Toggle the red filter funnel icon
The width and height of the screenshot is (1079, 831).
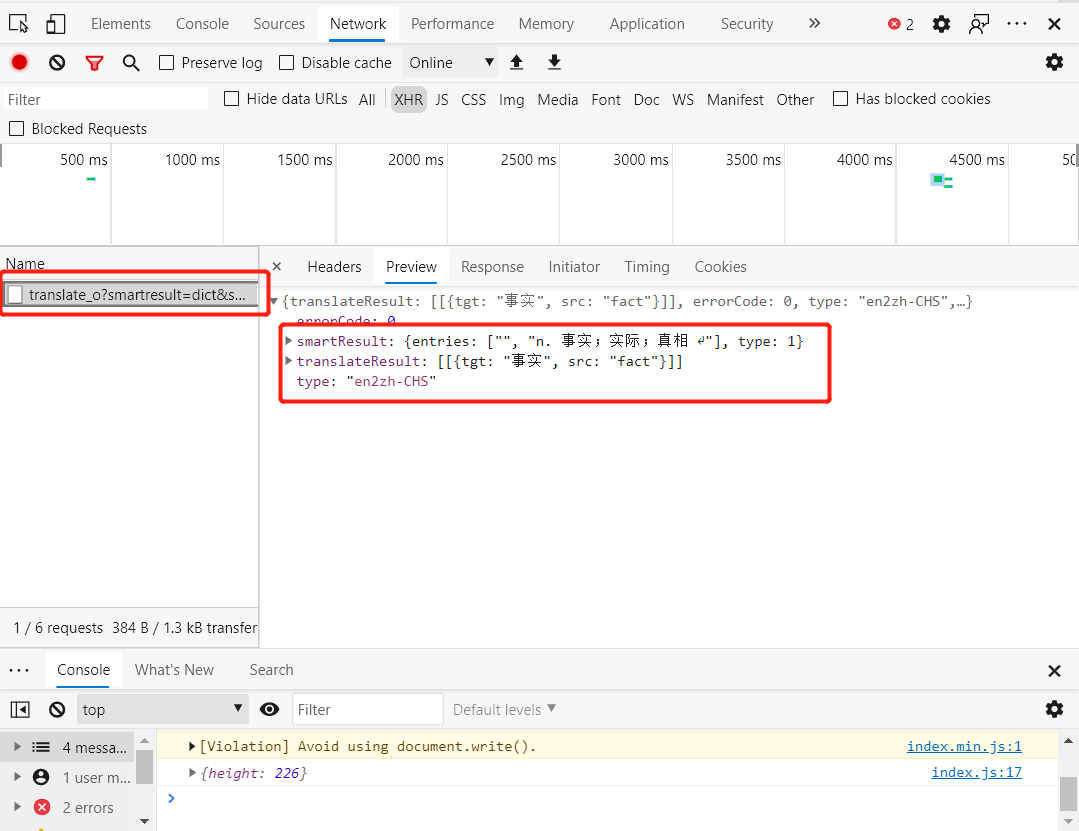(94, 63)
